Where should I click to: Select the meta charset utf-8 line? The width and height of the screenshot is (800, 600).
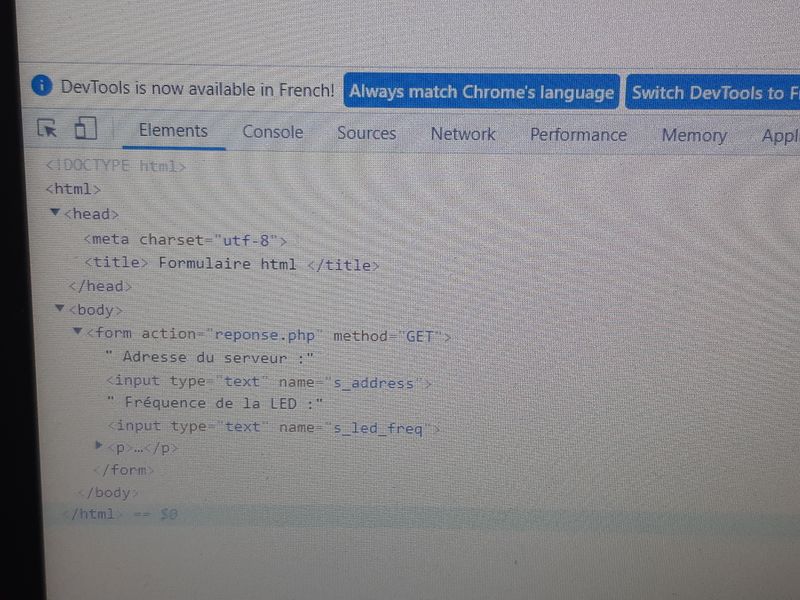[185, 240]
